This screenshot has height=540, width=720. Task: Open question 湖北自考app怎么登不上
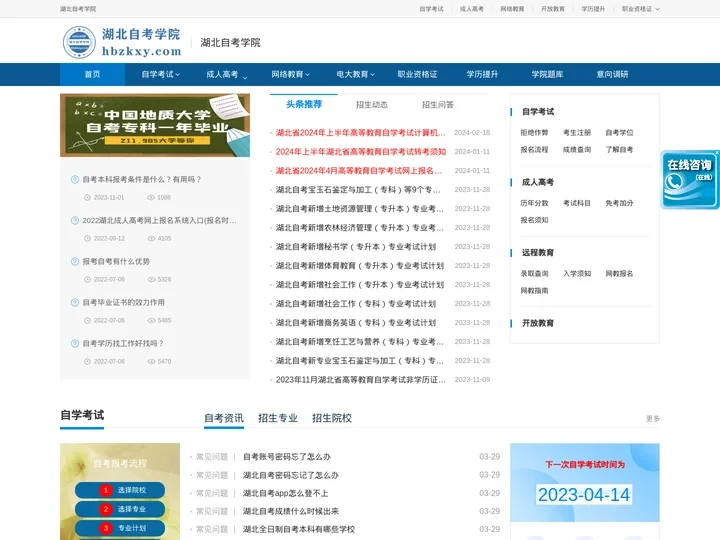point(286,494)
